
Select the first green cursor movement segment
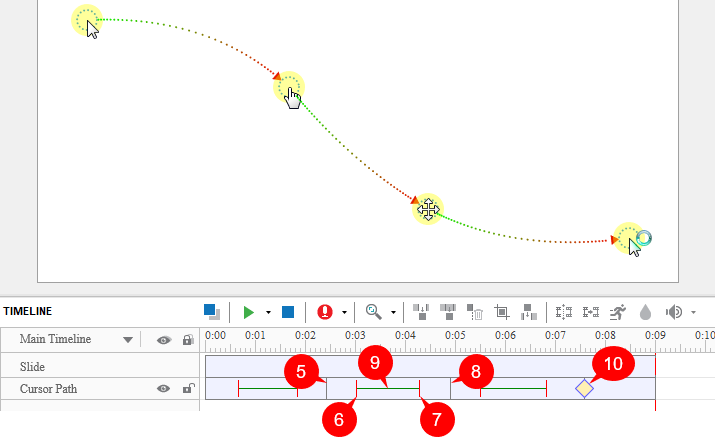click(x=268, y=388)
